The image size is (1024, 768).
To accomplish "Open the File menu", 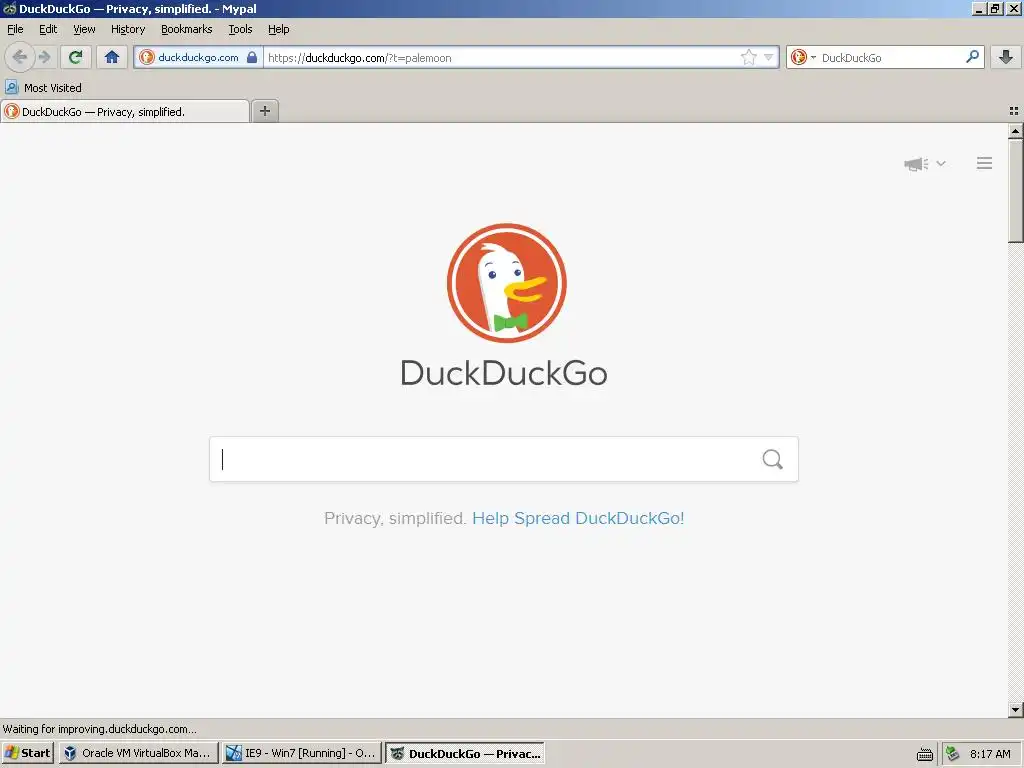I will tap(15, 29).
